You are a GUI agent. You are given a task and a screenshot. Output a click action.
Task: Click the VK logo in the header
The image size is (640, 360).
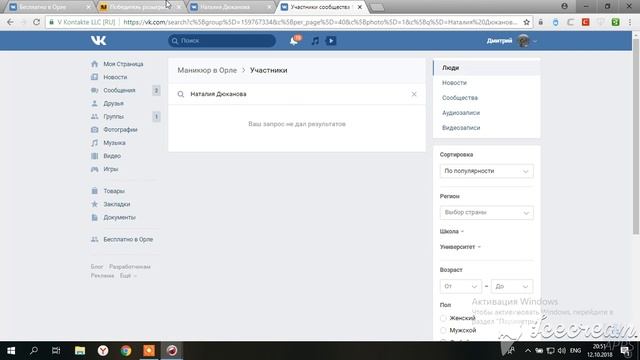click(98, 40)
